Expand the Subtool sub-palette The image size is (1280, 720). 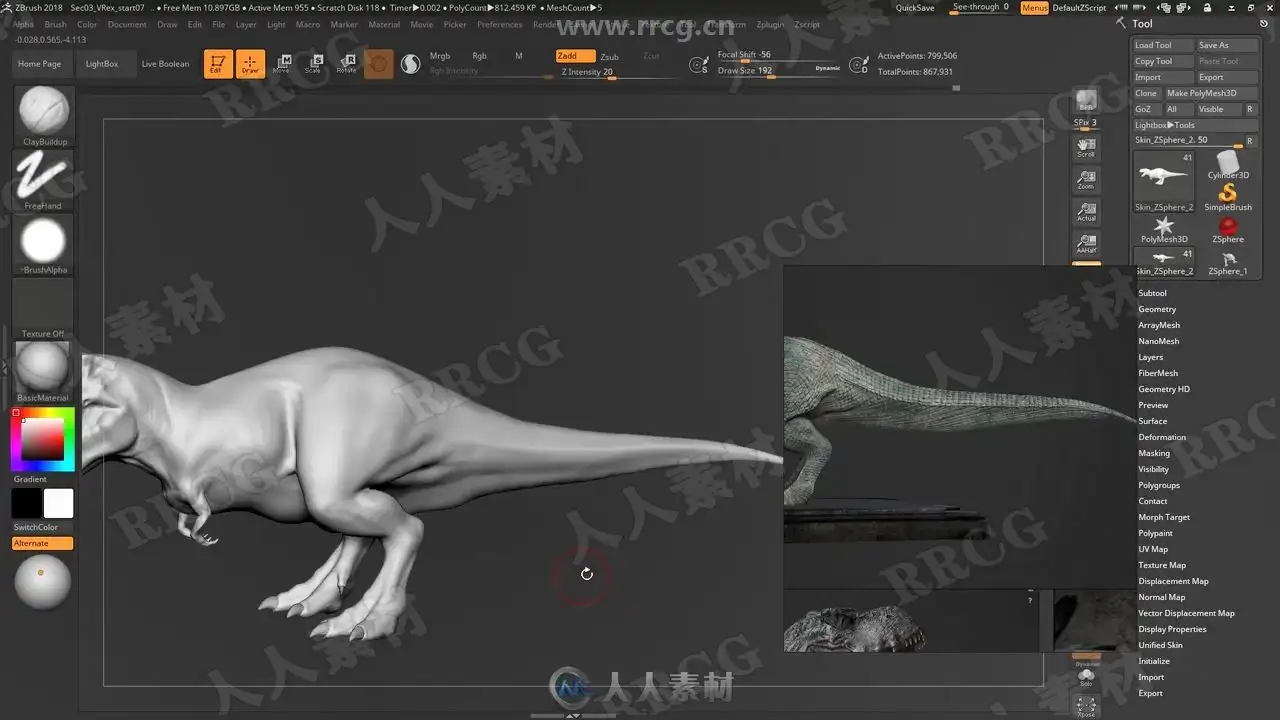(x=1152, y=293)
